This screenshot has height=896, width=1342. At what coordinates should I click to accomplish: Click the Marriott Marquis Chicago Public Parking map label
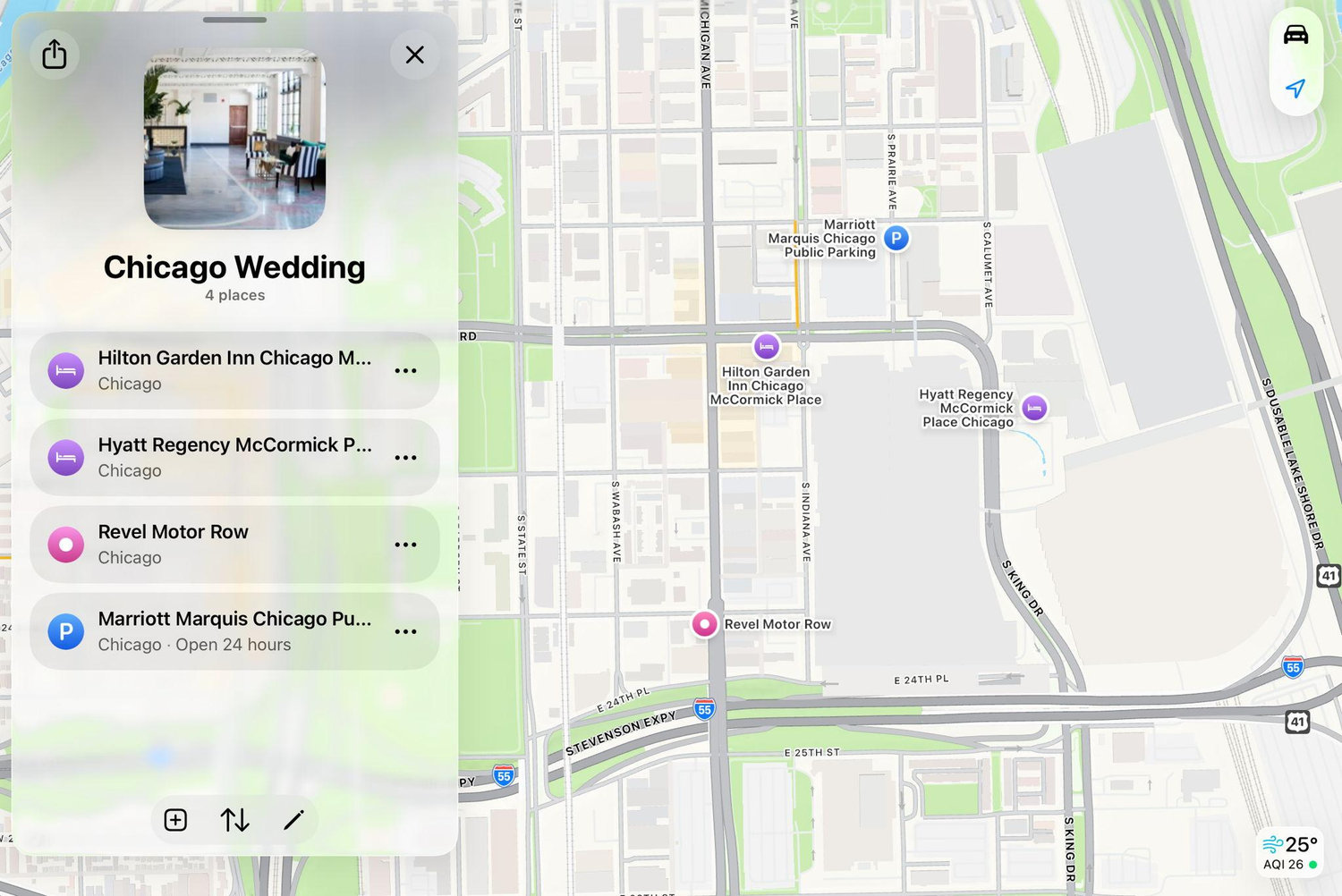pos(822,239)
